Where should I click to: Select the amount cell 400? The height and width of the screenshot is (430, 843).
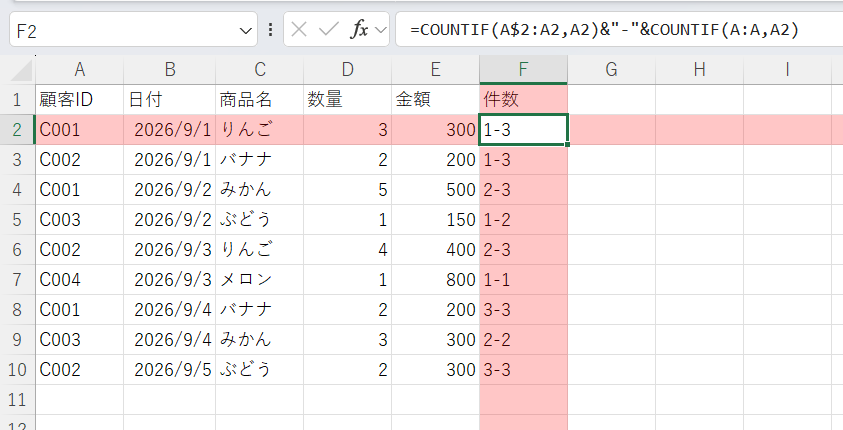point(435,249)
